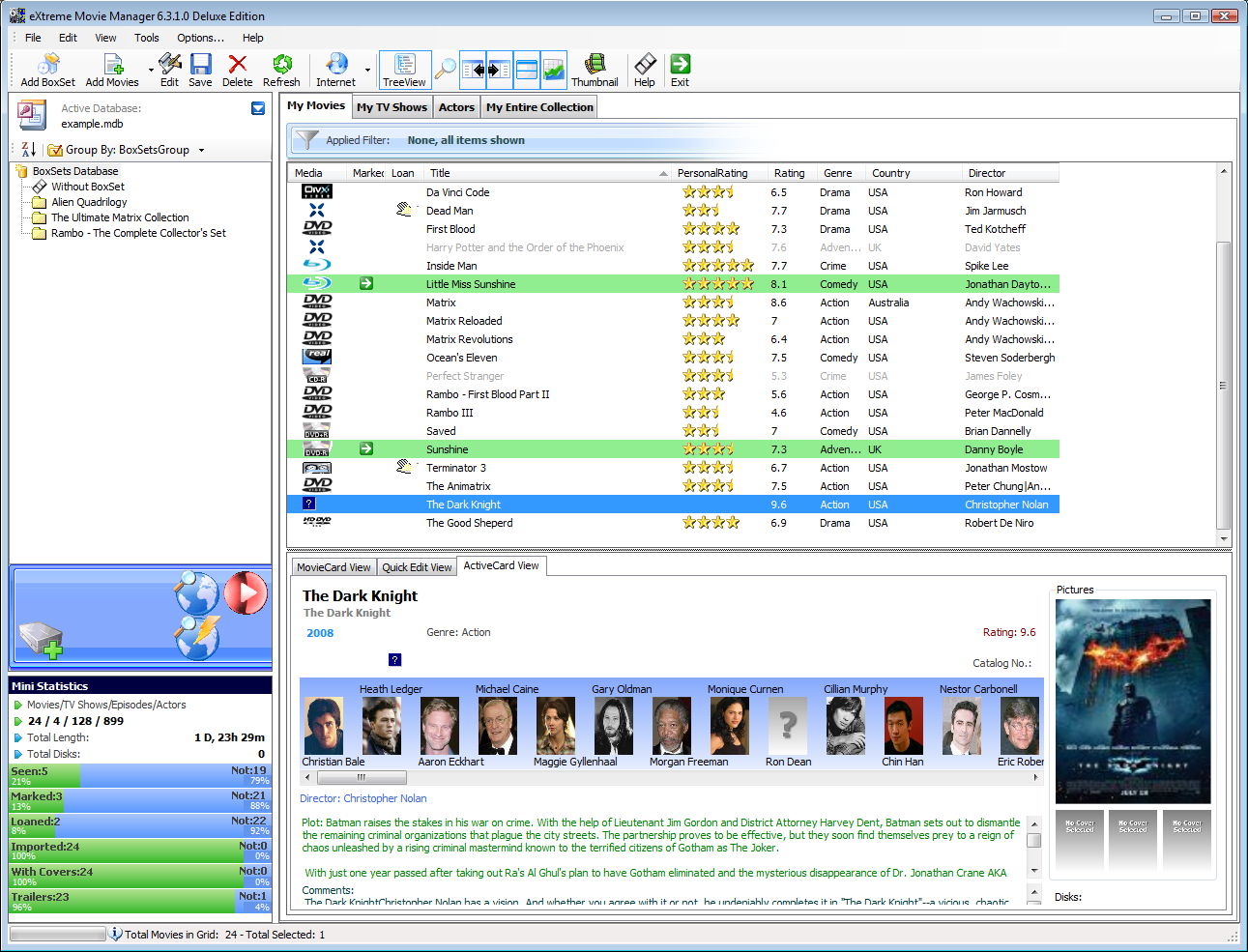1248x952 pixels.
Task: Toggle the right panel arrow button
Action: [499, 70]
